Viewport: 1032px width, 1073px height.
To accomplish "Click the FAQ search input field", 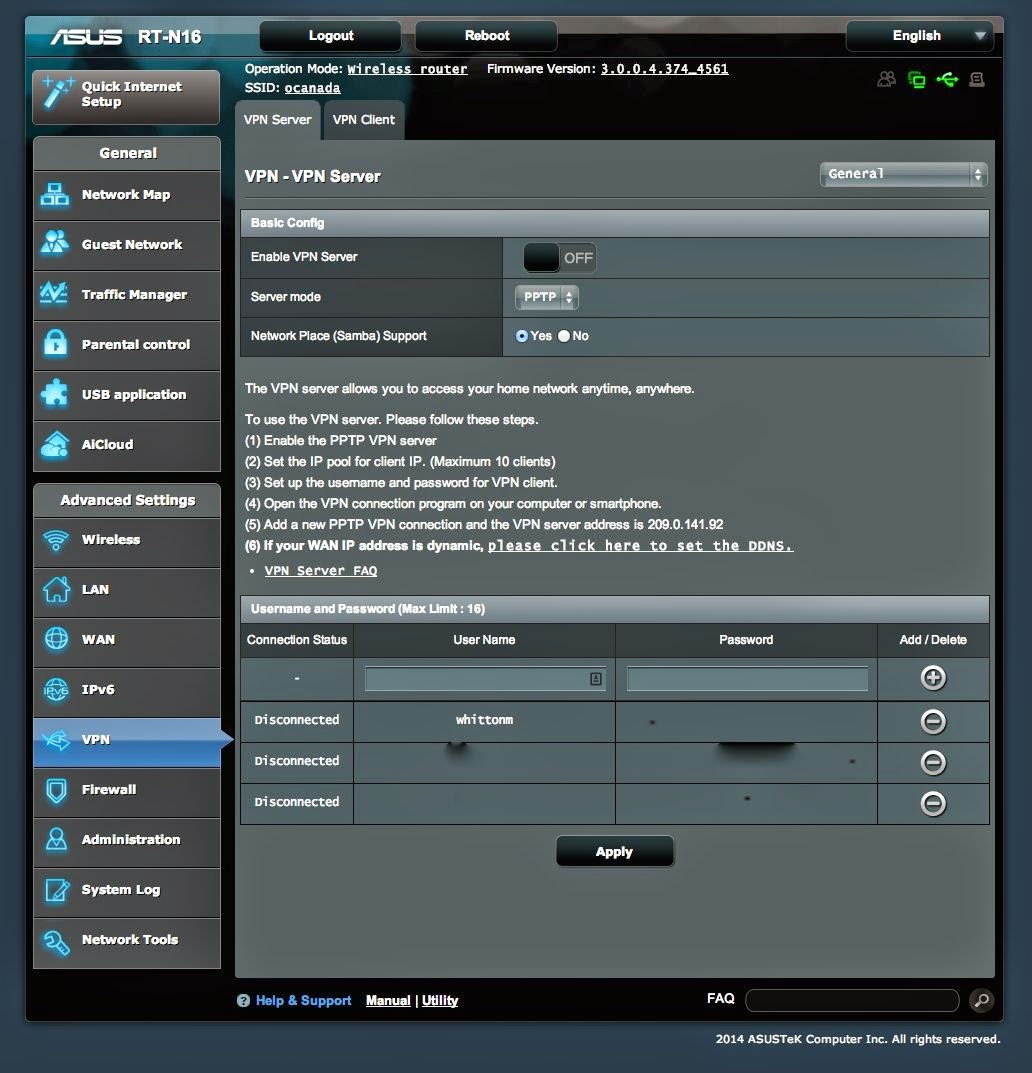I will tap(852, 1000).
